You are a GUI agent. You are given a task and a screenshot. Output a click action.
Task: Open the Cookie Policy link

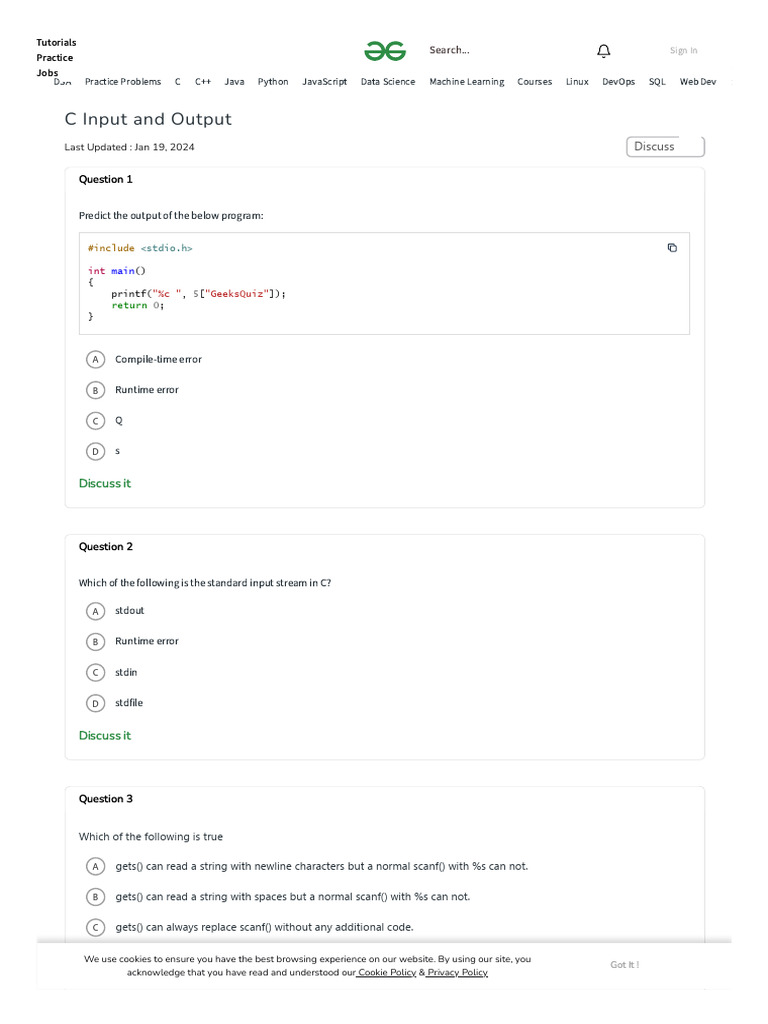pos(387,972)
